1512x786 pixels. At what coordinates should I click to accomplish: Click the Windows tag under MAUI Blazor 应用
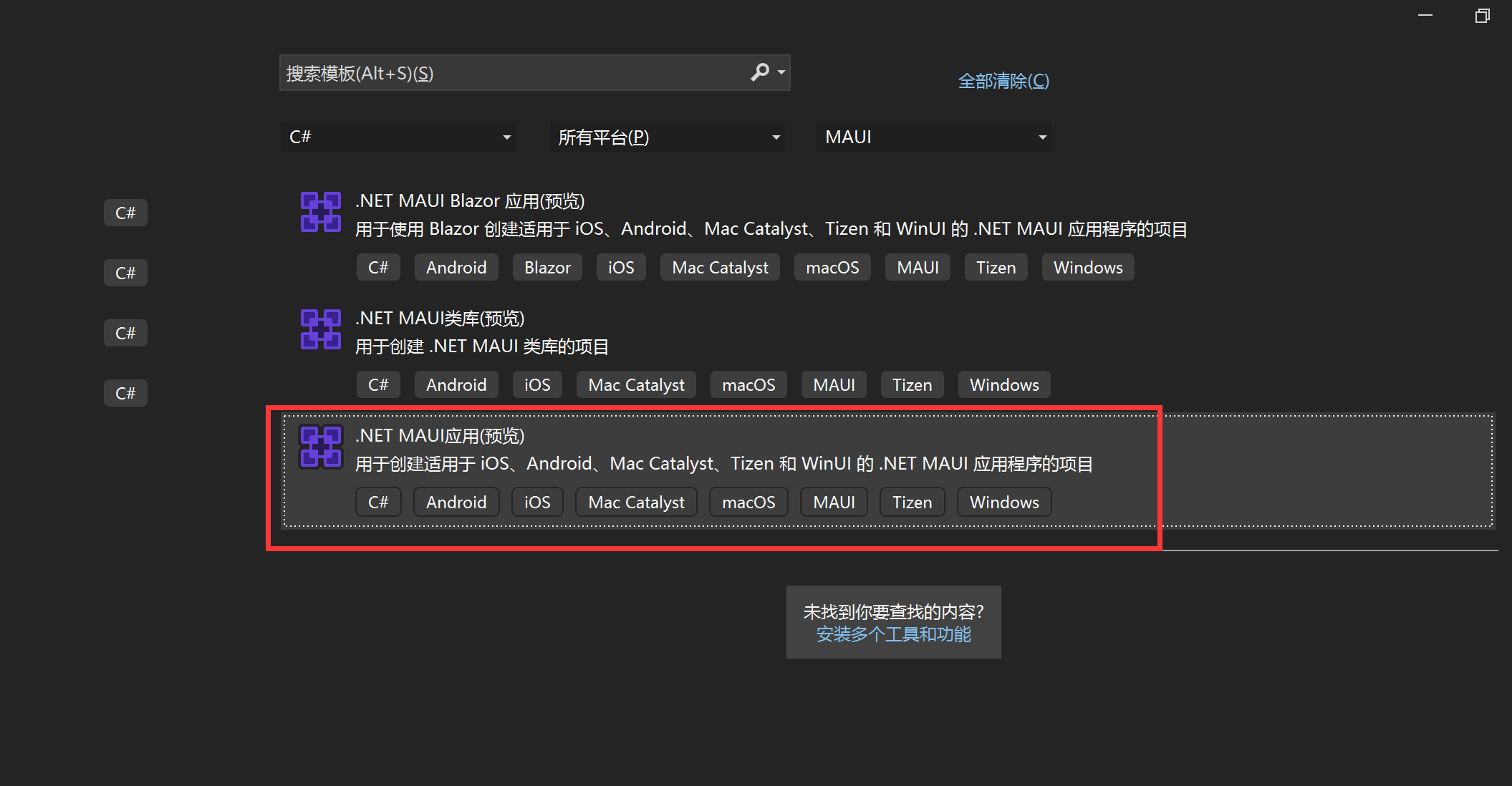[1088, 268]
